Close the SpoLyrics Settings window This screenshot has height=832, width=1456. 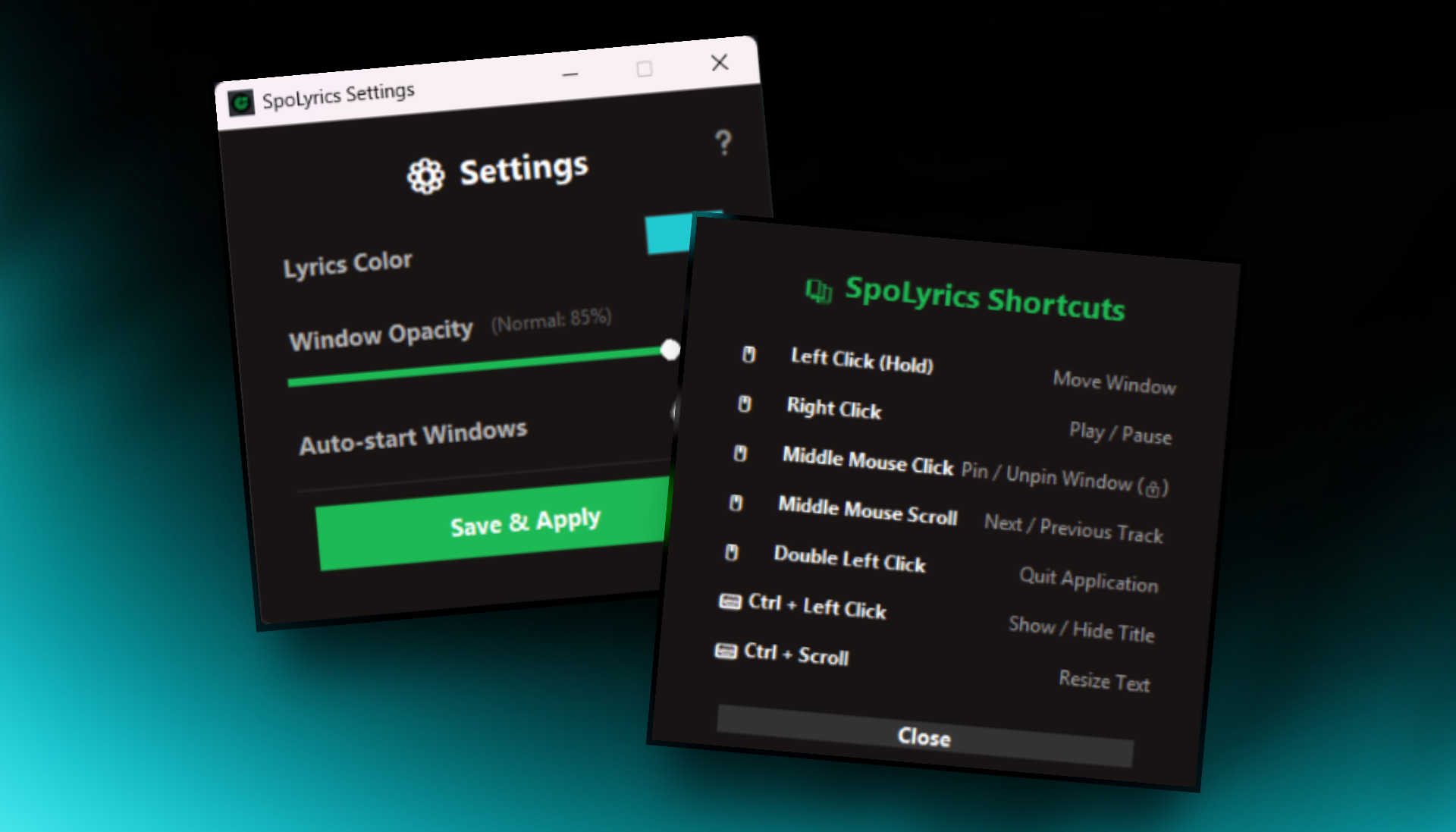coord(720,62)
